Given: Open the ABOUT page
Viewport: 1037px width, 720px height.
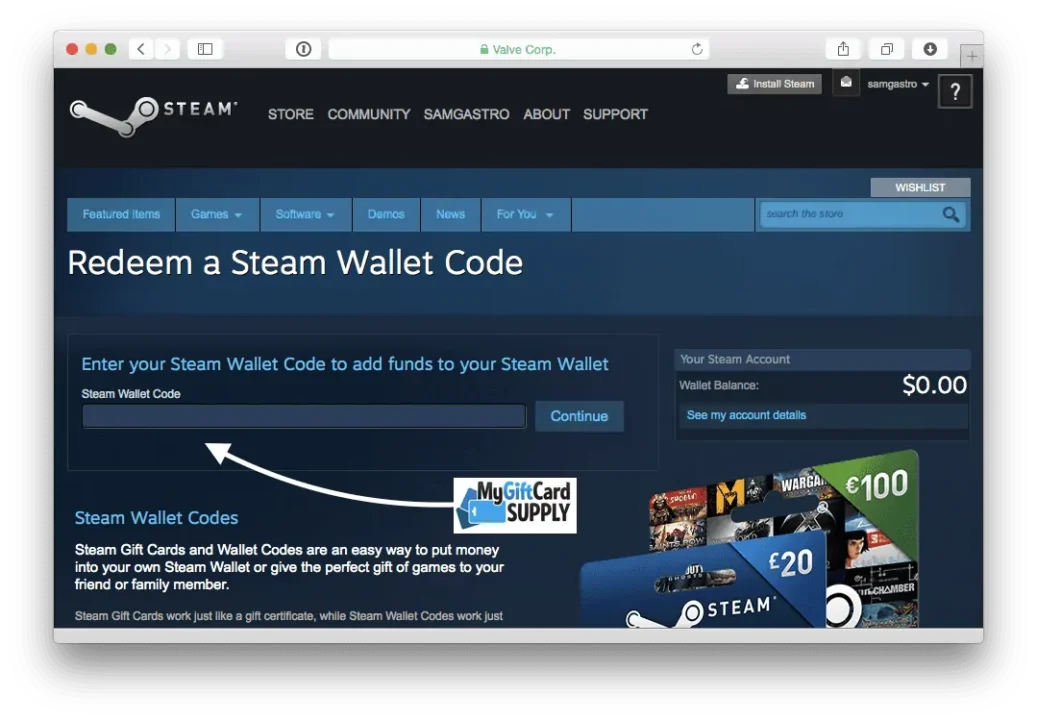Looking at the screenshot, I should [x=546, y=114].
